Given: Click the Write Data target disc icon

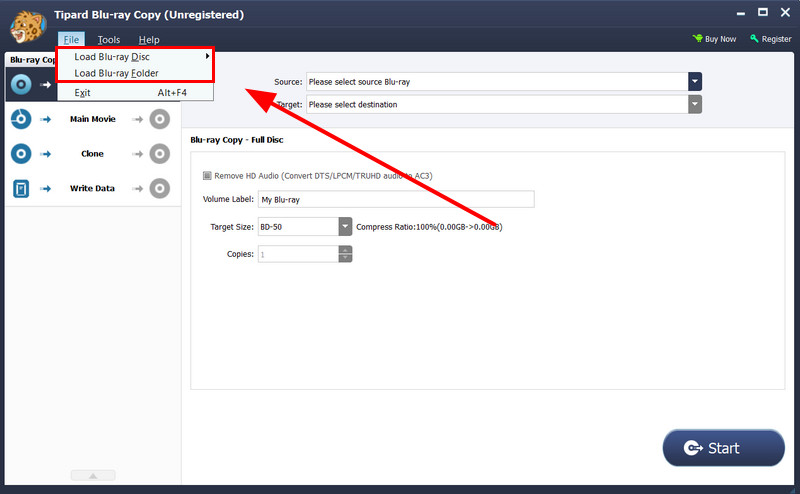Looking at the screenshot, I should pyautogui.click(x=160, y=188).
